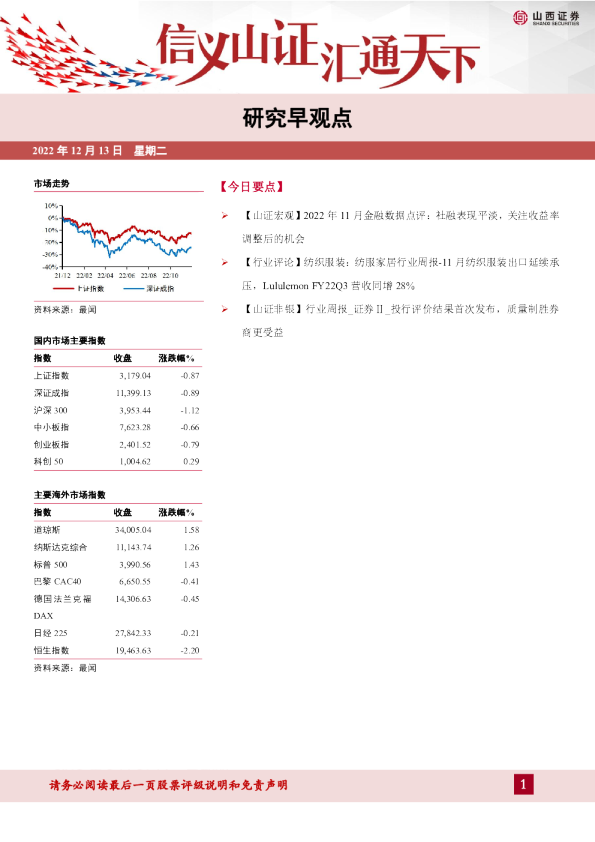Open the 山证宏观 November financial data item
Viewport: 595px width, 842px height.
(400, 227)
